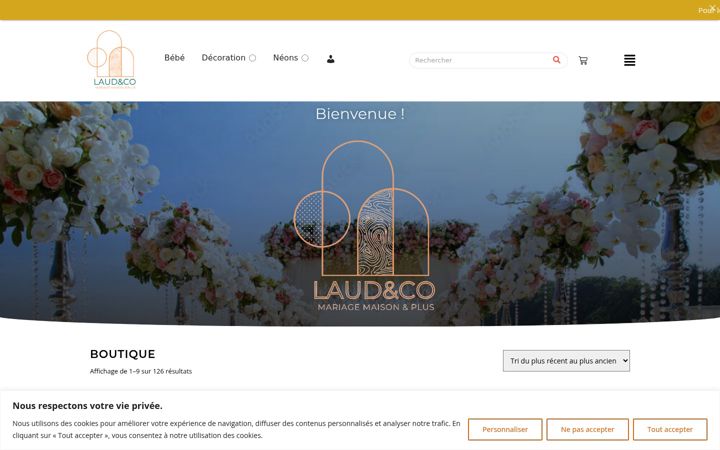Close the yellow top announcement bar
The height and width of the screenshot is (450, 720).
pos(712,6)
